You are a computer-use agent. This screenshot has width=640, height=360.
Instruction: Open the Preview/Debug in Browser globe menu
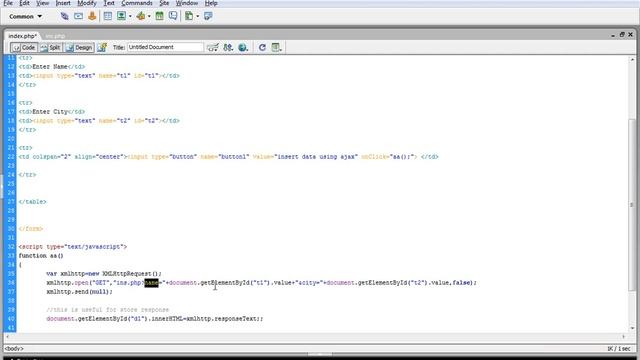(x=243, y=47)
